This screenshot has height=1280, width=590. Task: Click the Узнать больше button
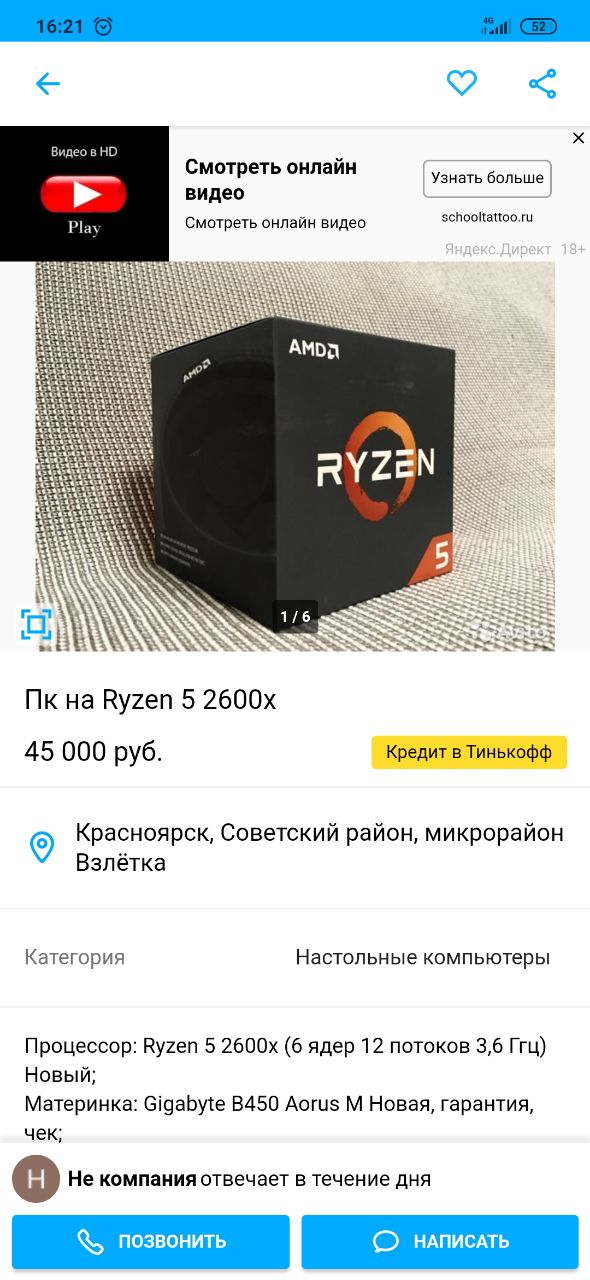[x=487, y=179]
